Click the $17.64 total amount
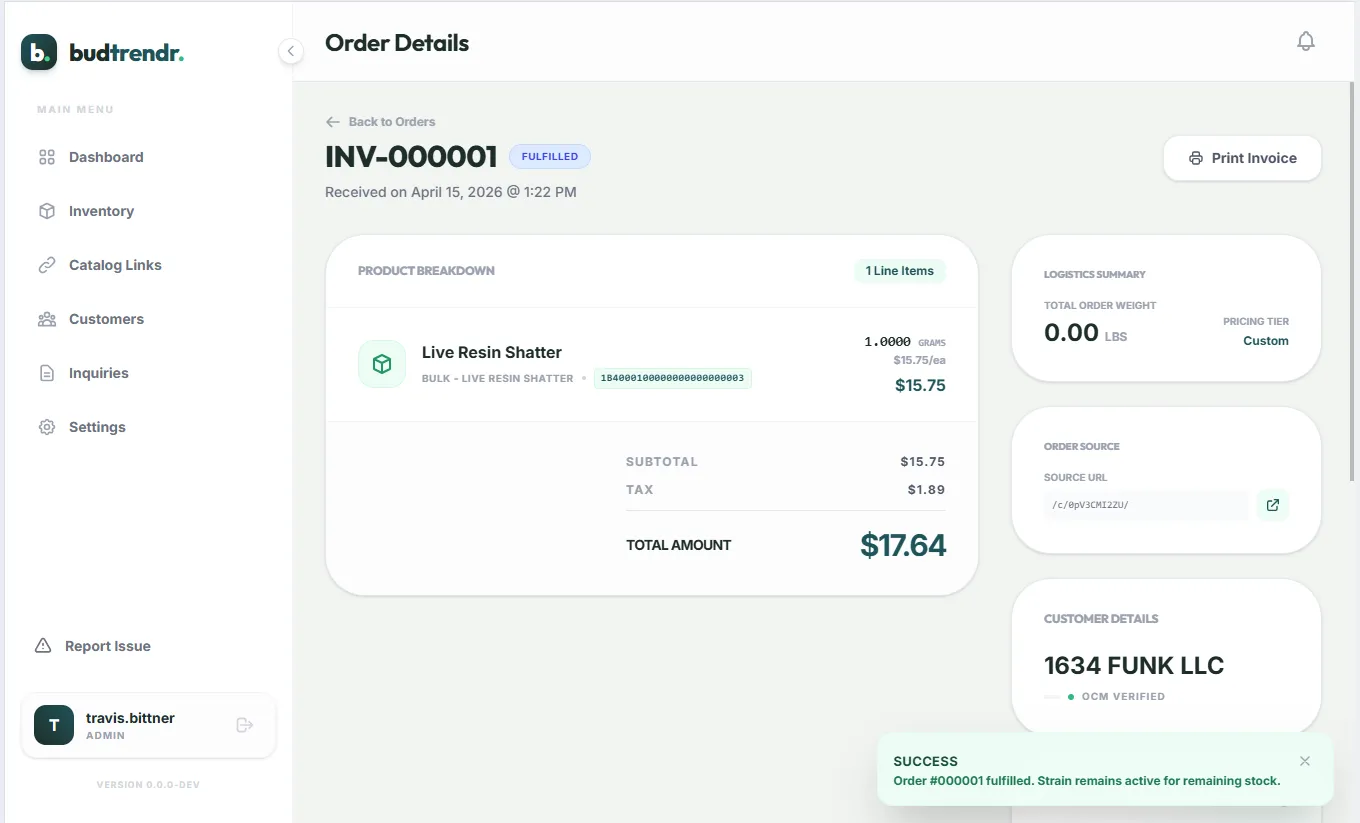The image size is (1360, 823). coord(903,545)
